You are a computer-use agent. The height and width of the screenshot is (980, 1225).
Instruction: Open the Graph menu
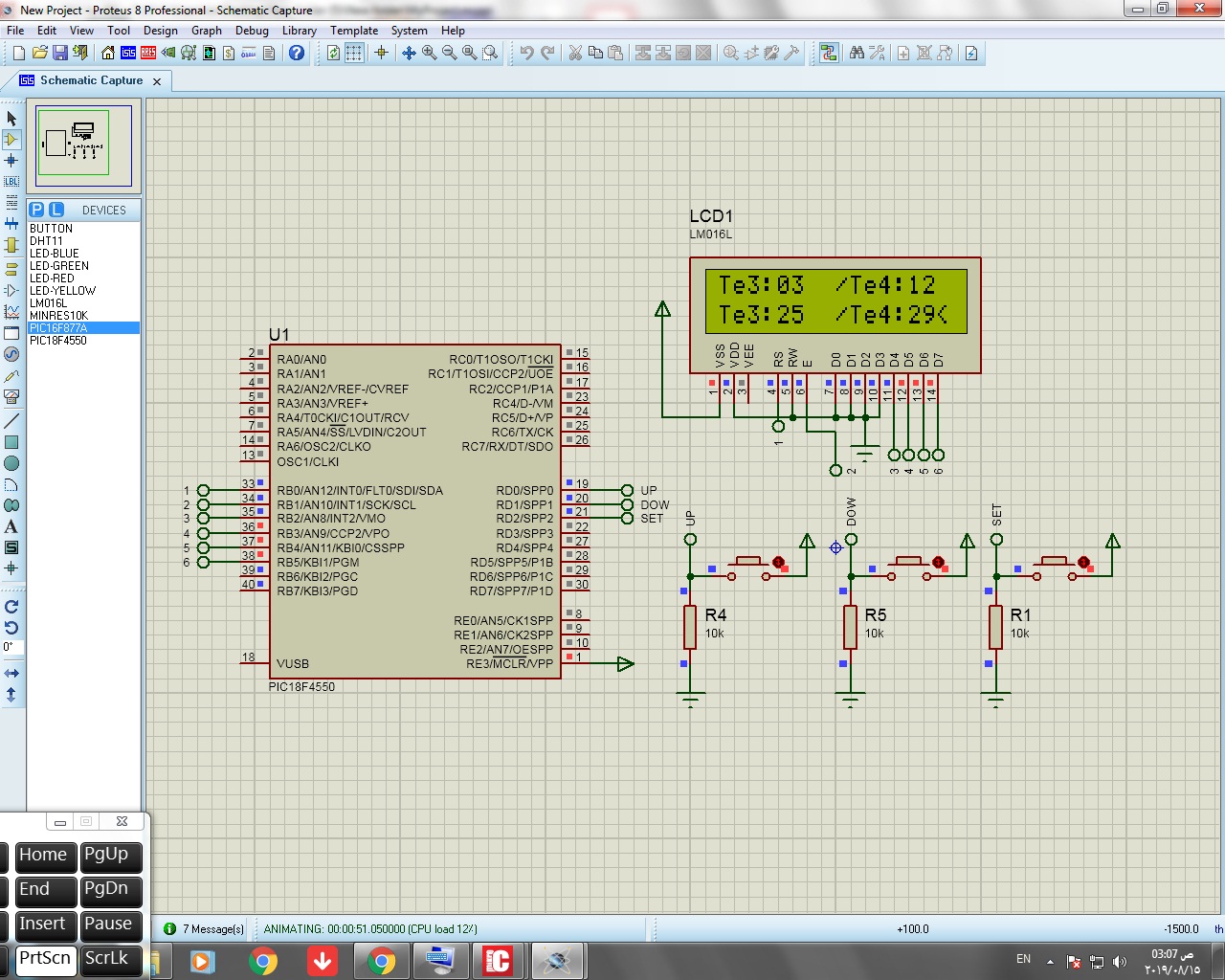207,31
